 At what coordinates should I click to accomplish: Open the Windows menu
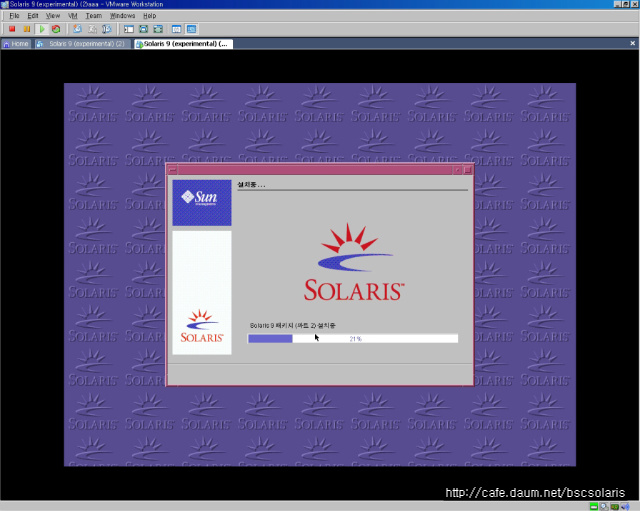click(x=122, y=16)
